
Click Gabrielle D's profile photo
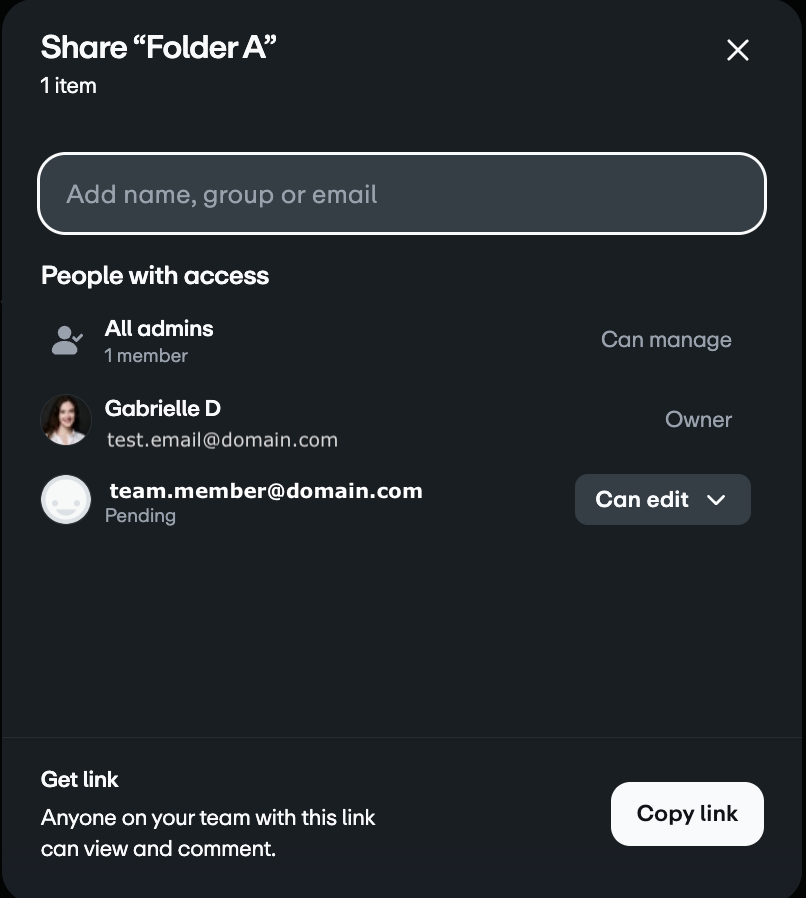66,420
